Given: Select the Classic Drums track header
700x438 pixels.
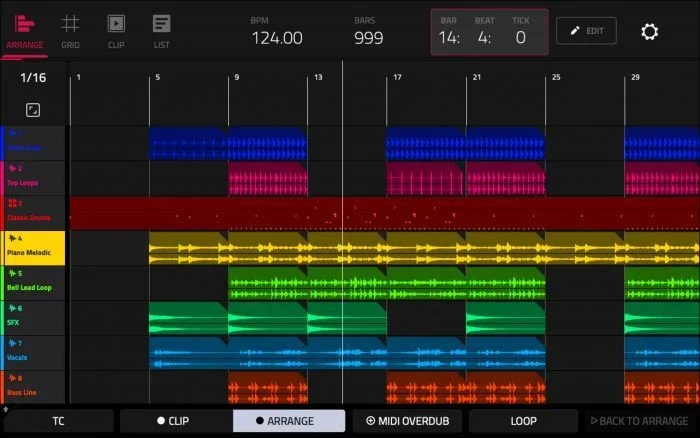Looking at the screenshot, I should [34, 213].
